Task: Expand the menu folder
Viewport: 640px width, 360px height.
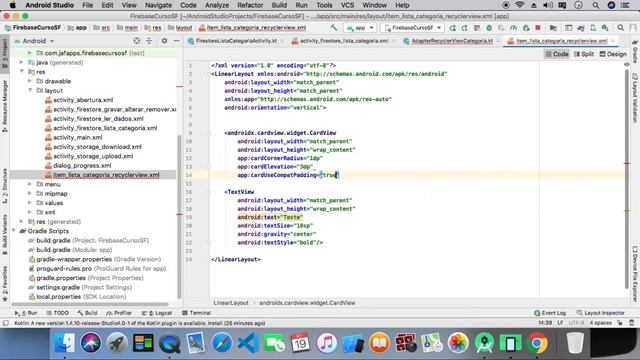Action: click(x=30, y=184)
